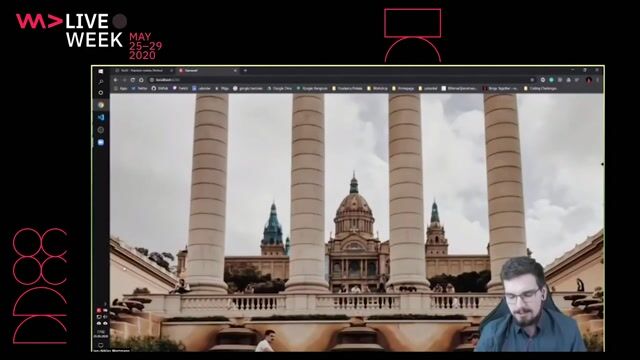The image size is (640, 360).
Task: Open Cortana circle icon on taskbar
Action: click(101, 93)
